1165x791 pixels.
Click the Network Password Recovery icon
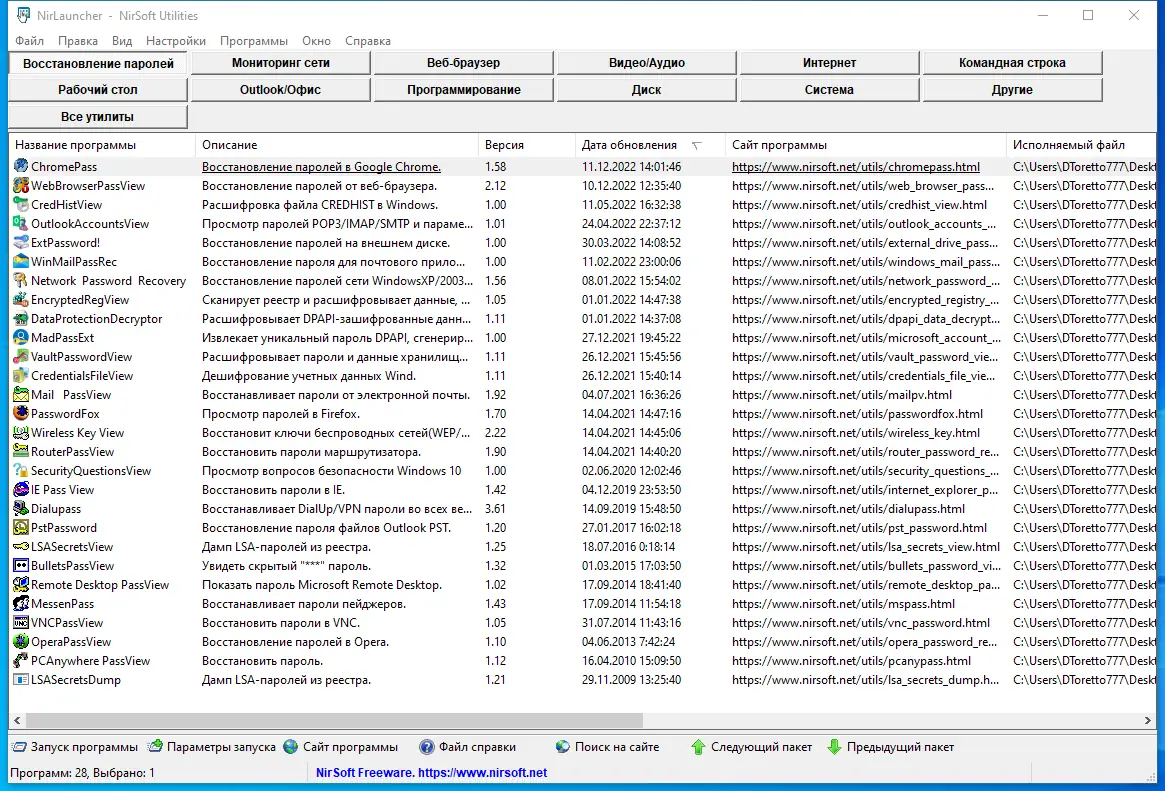[x=21, y=281]
